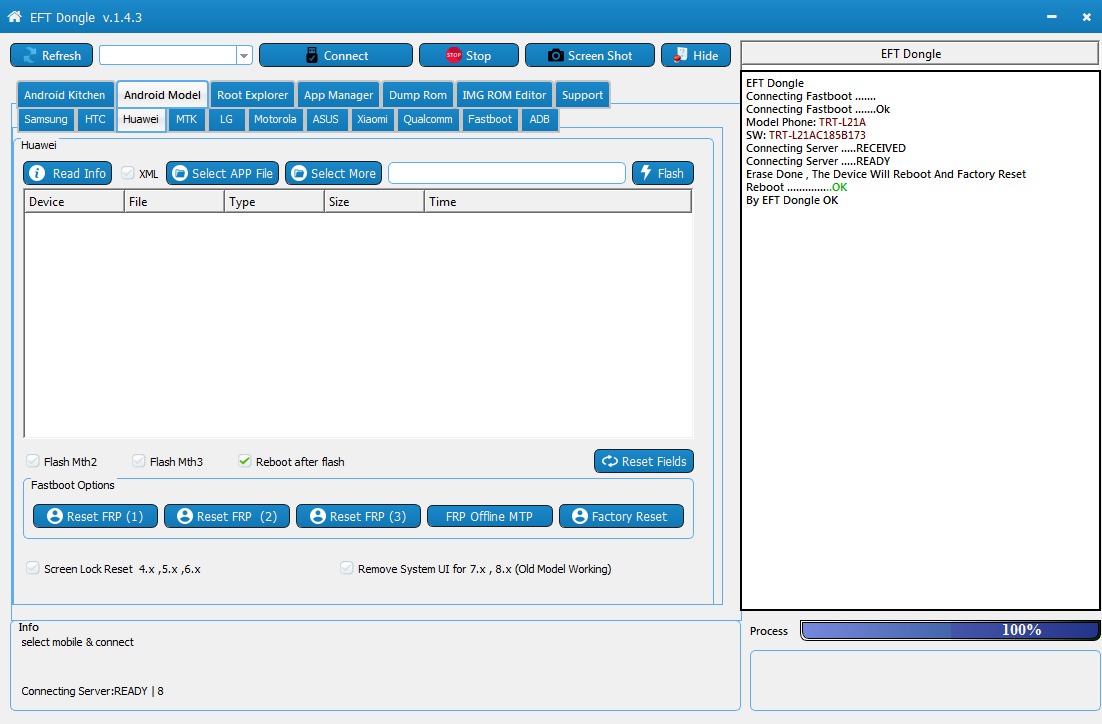Take a Screen Shot with camera button
Viewport: 1102px width, 724px height.
(x=589, y=56)
